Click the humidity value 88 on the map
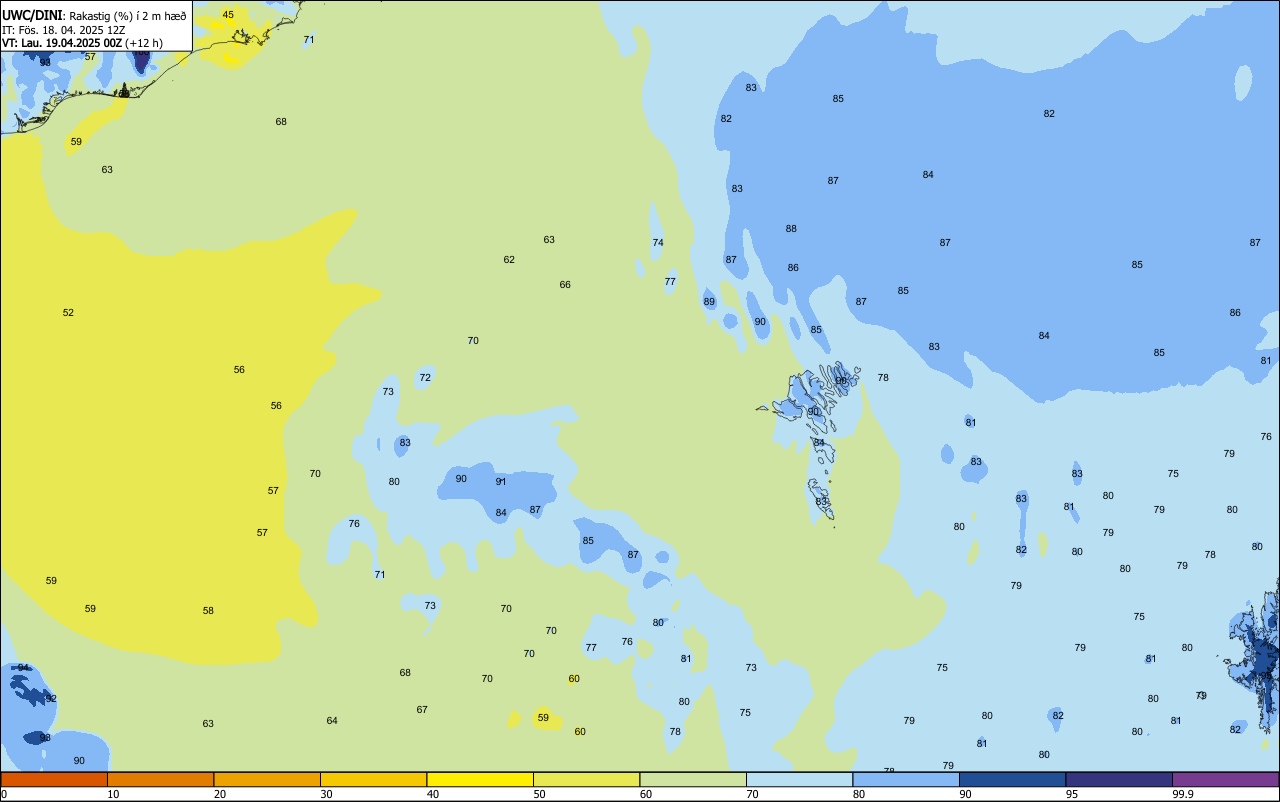Image resolution: width=1280 pixels, height=802 pixels. click(791, 229)
